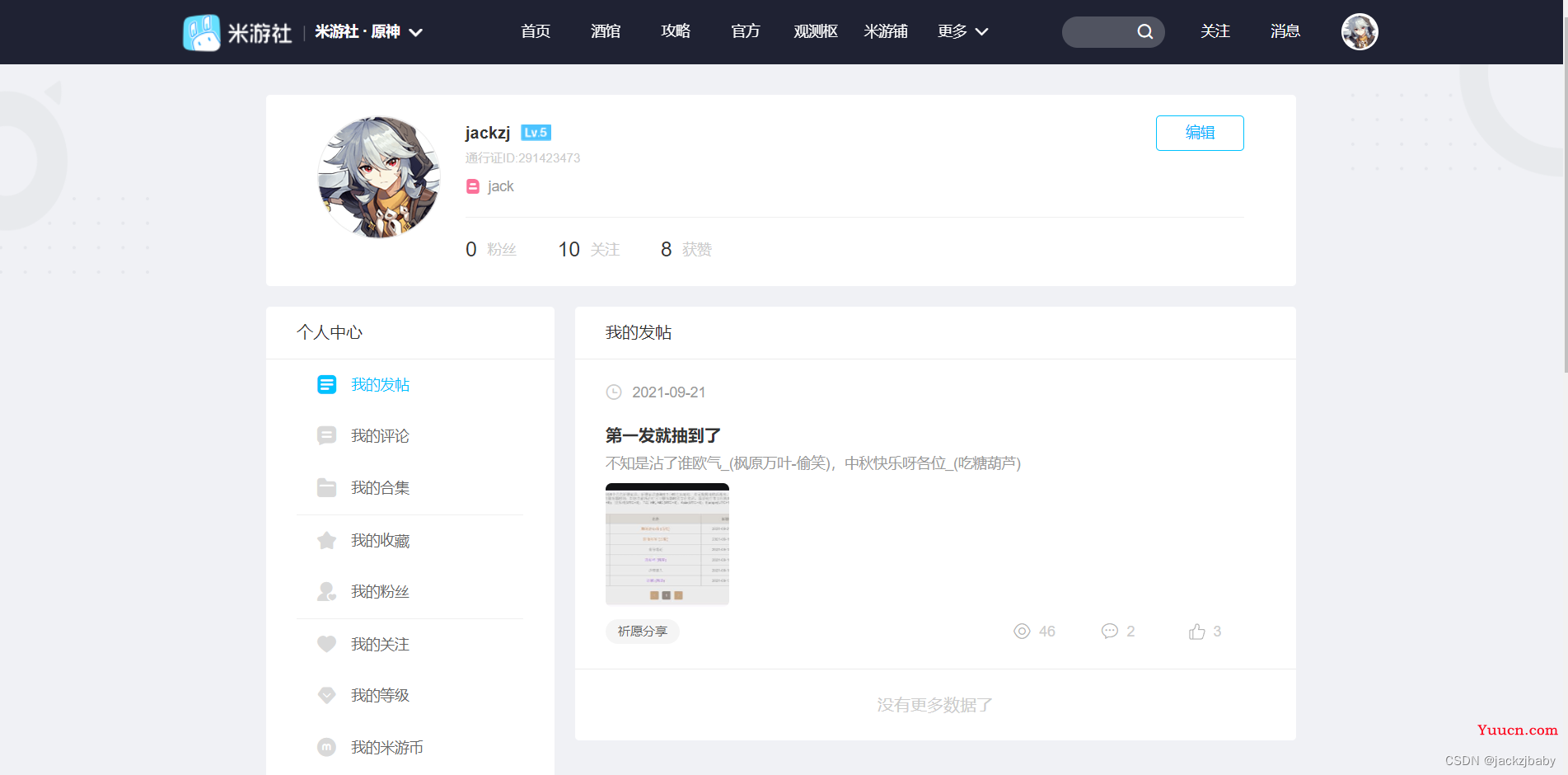The image size is (1568, 775).
Task: Open the 酒馆 nav tab
Action: 606,31
